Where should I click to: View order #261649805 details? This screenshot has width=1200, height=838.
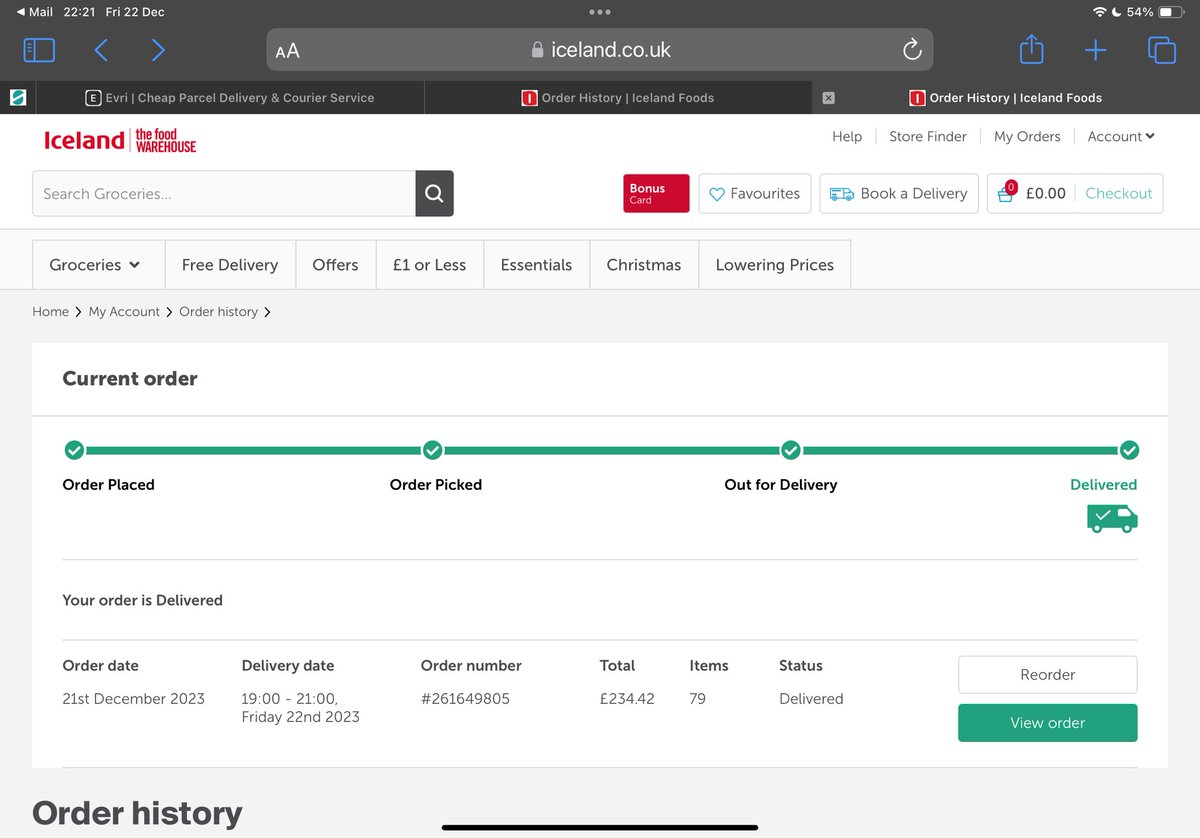click(x=1047, y=723)
